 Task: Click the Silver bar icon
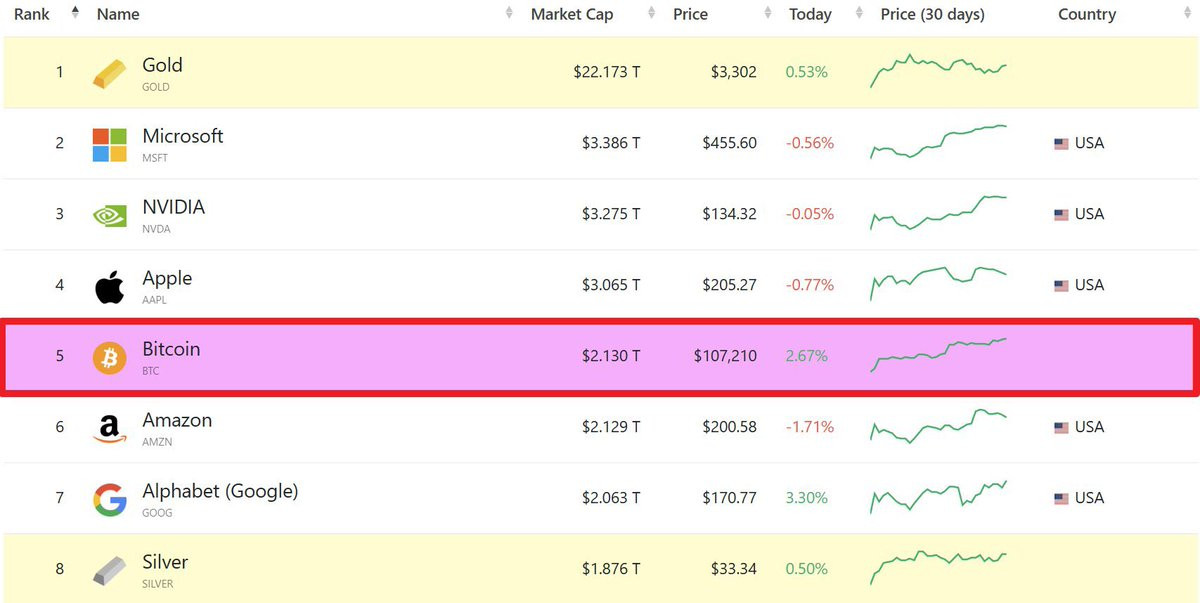(x=110, y=570)
